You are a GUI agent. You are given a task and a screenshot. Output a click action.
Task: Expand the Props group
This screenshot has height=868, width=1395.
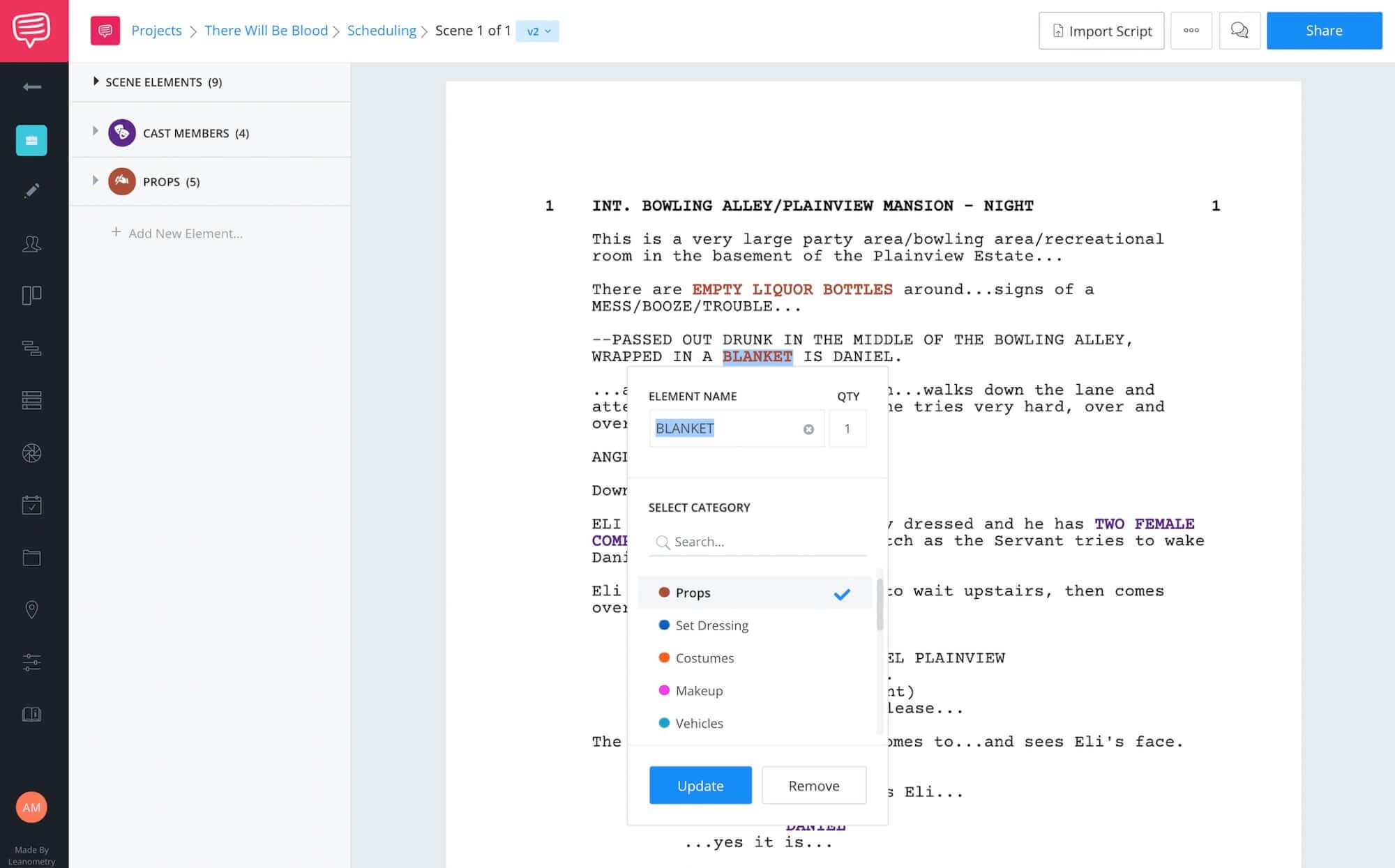96,180
